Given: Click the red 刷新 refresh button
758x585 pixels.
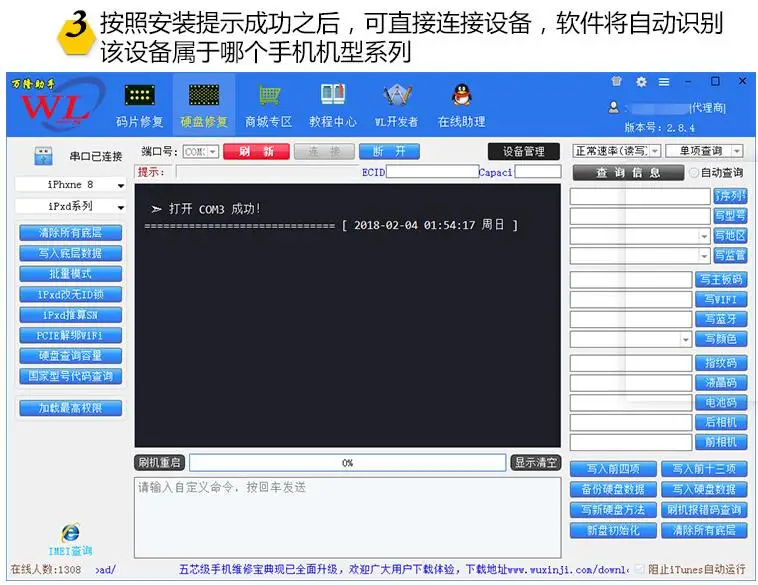Looking at the screenshot, I should coord(256,152).
